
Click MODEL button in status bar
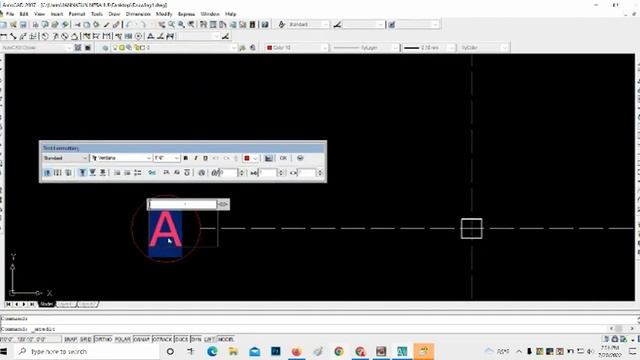[225, 339]
